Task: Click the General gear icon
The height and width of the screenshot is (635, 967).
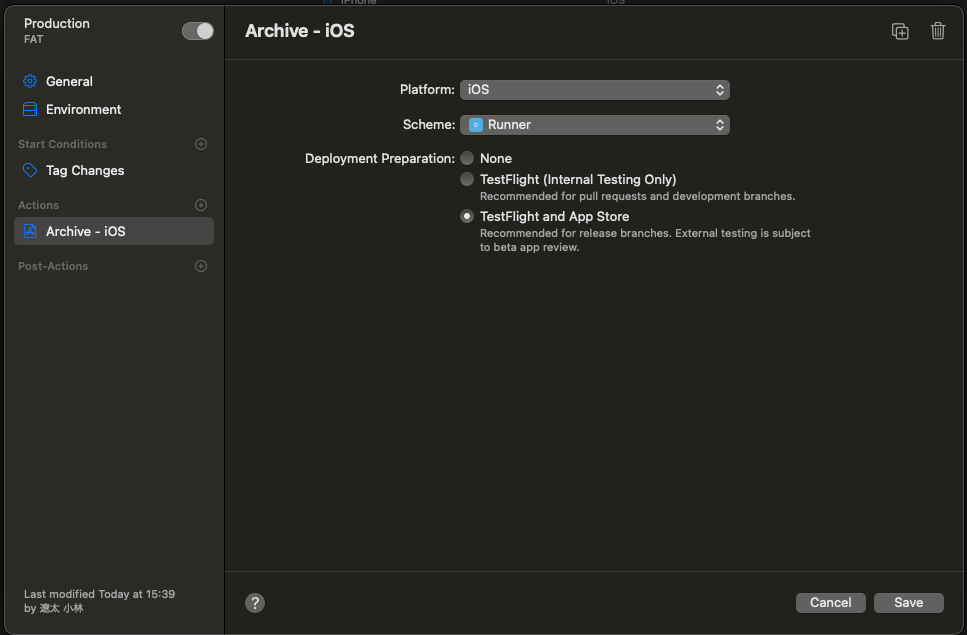Action: [x=30, y=81]
